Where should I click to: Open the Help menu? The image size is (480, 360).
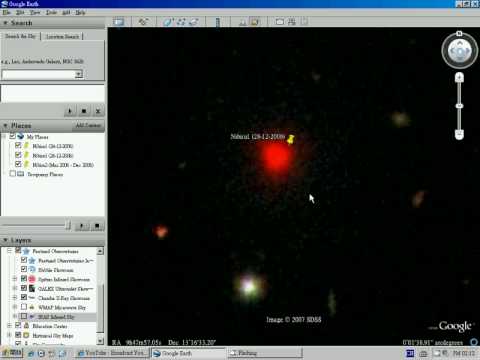pos(80,12)
